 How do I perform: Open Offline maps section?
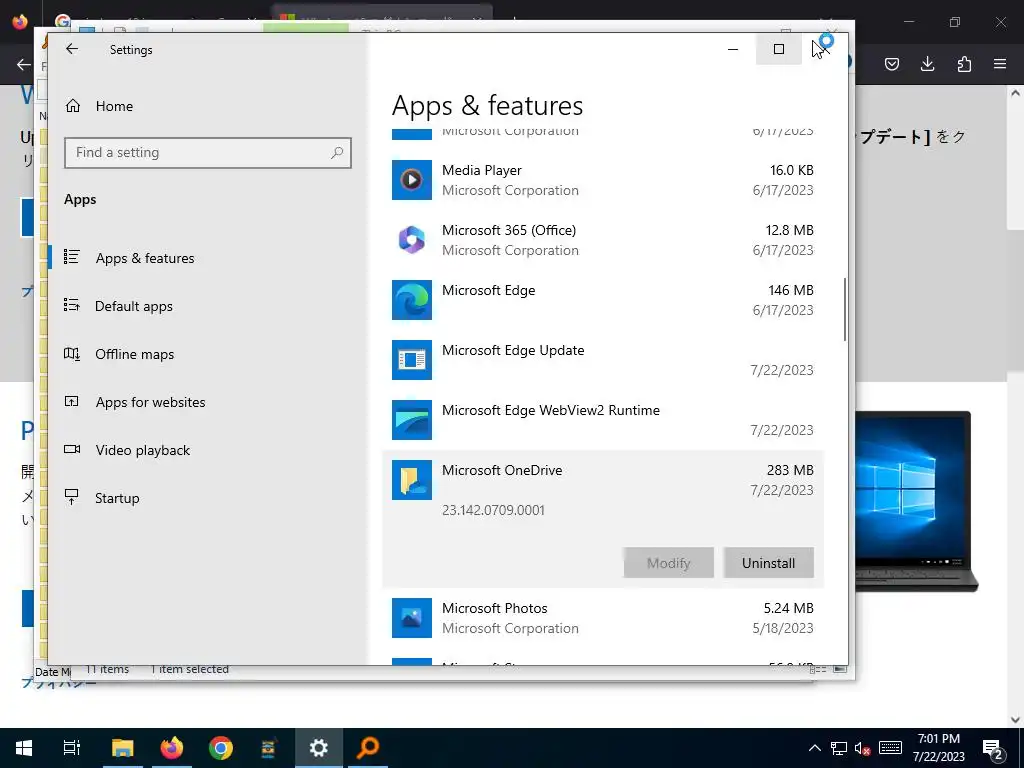(x=135, y=354)
